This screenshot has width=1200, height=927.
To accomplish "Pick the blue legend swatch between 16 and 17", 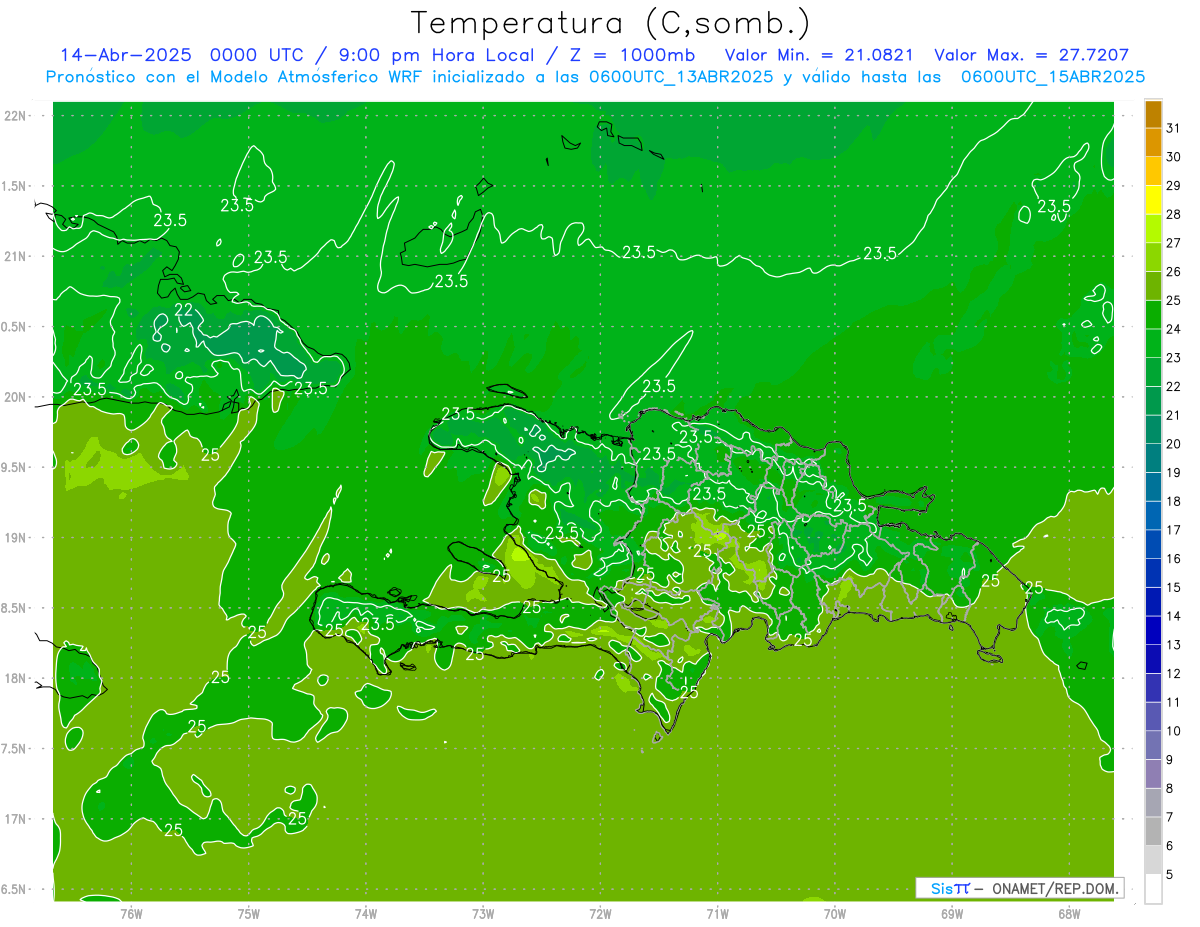I will point(1153,544).
